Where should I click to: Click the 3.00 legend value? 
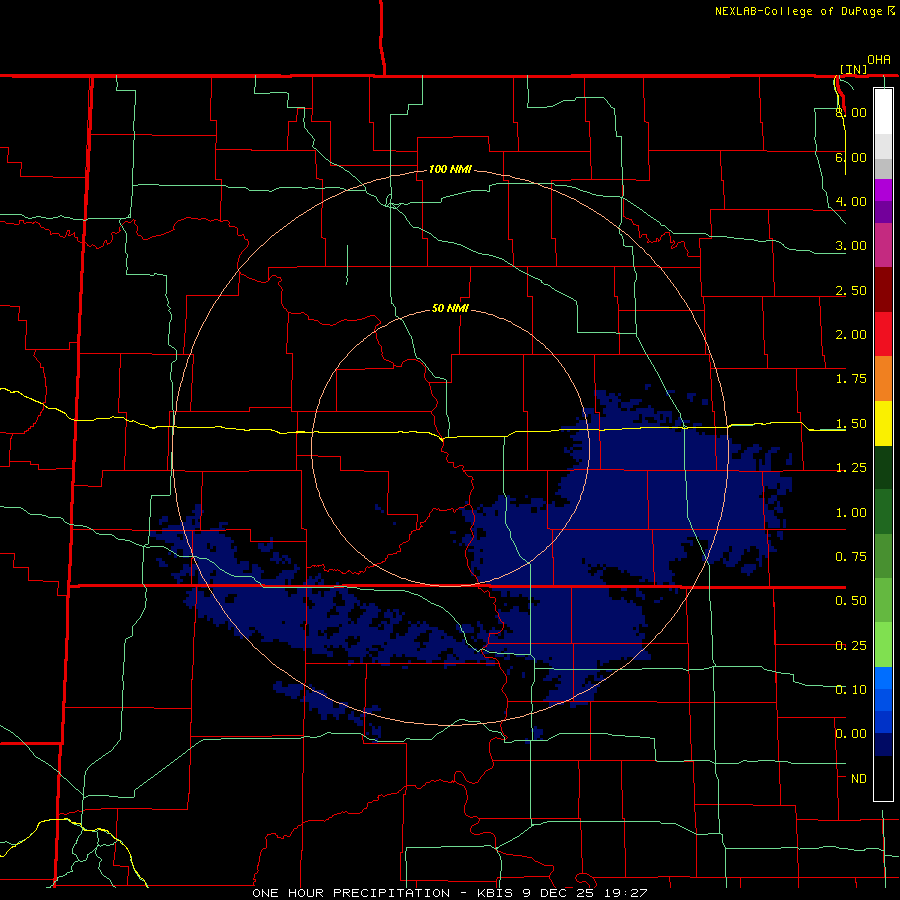pyautogui.click(x=851, y=246)
